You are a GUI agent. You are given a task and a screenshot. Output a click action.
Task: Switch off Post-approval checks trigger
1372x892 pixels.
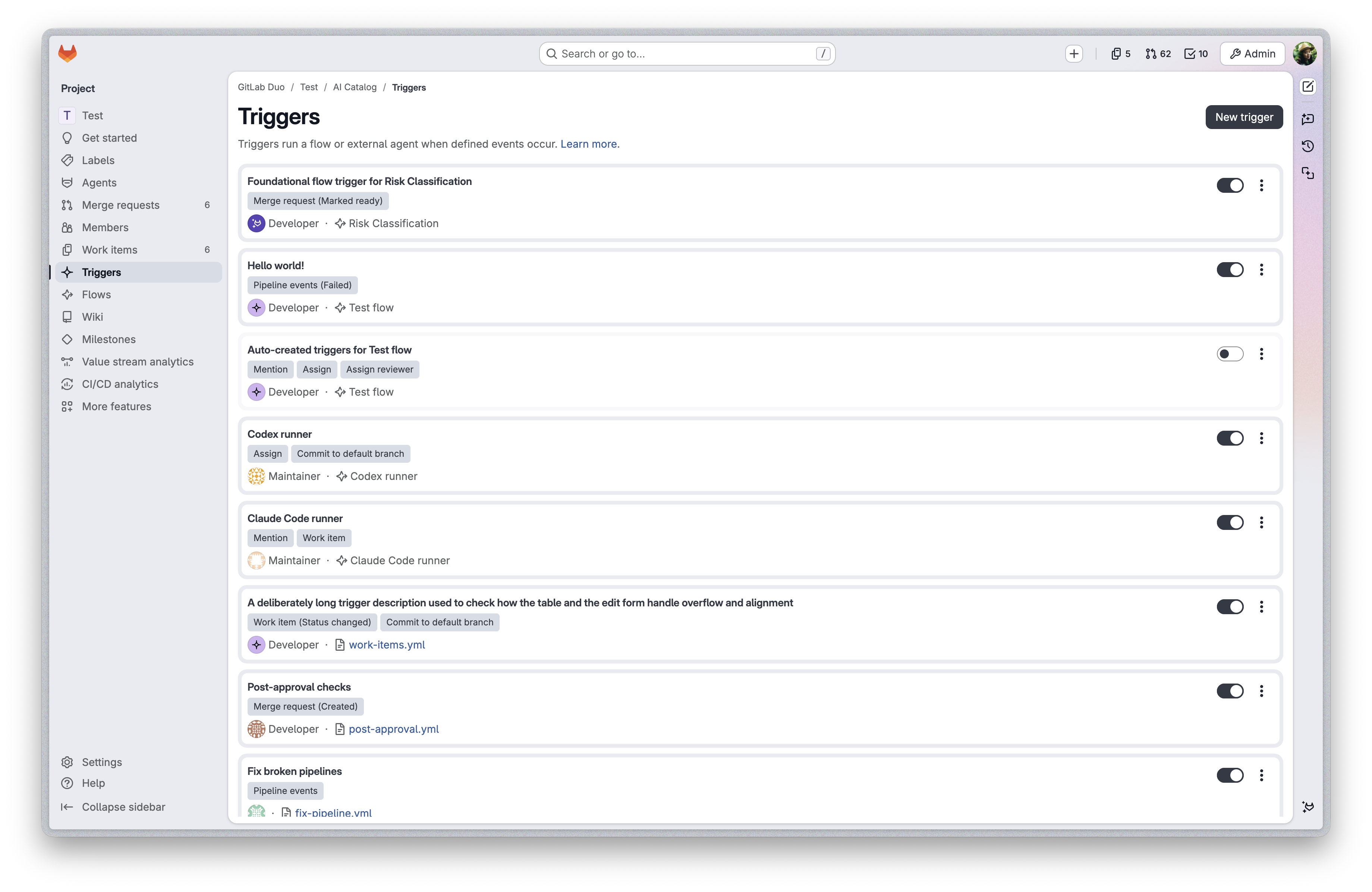(1230, 691)
